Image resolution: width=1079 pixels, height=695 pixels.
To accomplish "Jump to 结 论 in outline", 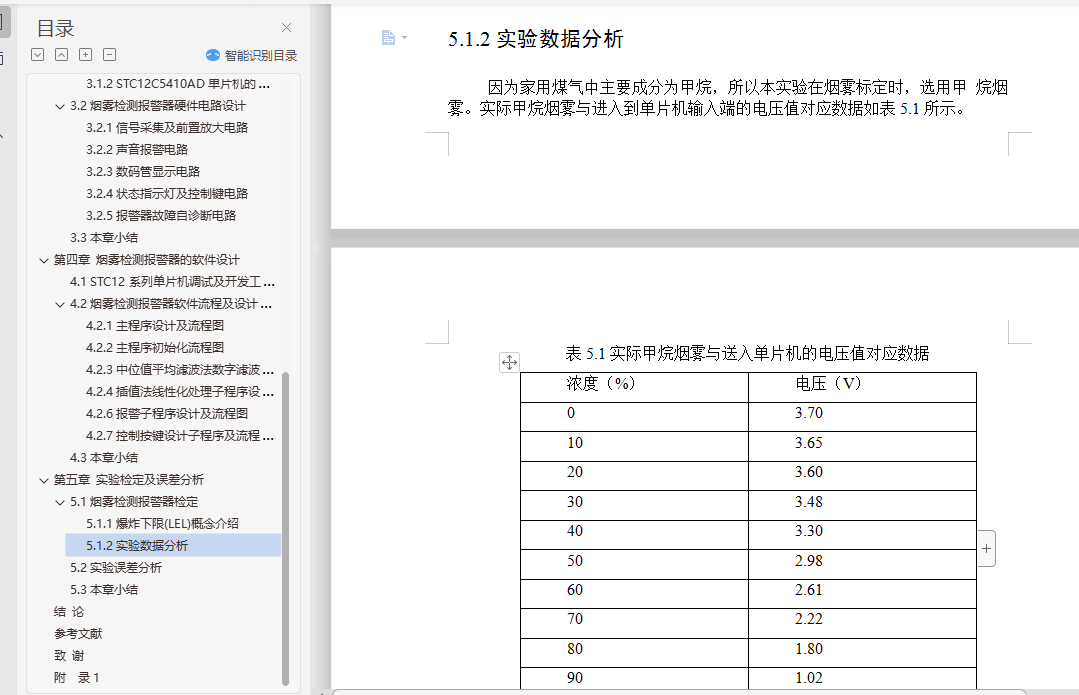I will coord(69,612).
